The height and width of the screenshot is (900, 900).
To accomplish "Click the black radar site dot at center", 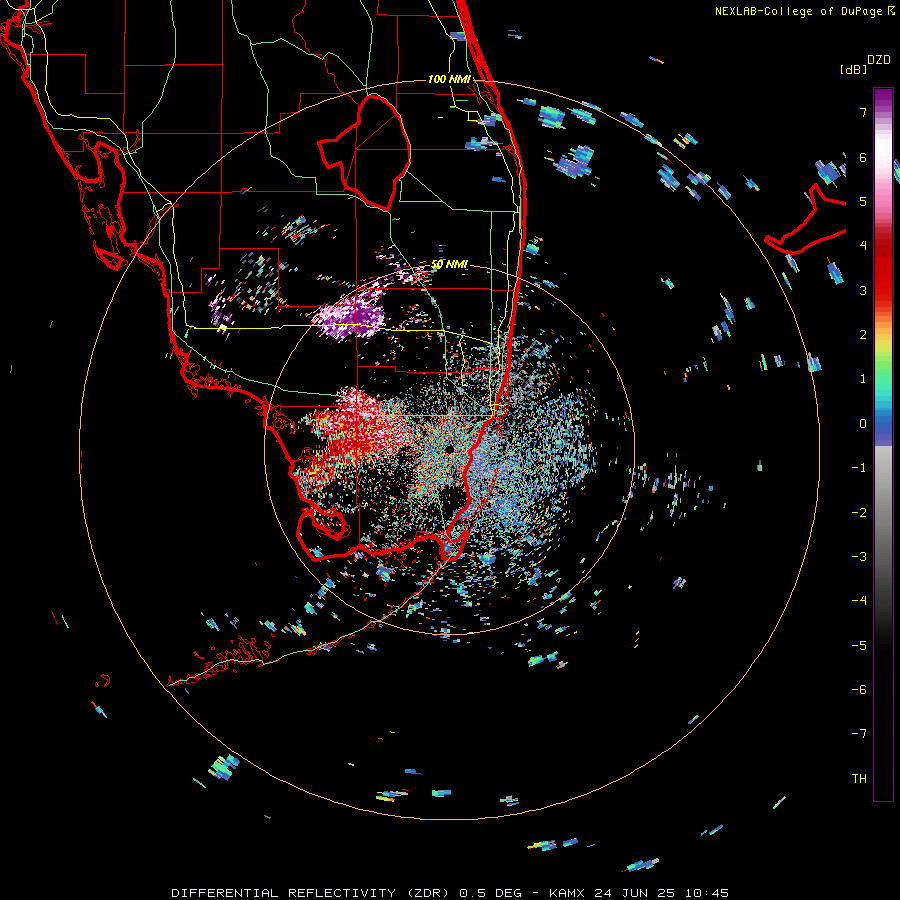I will point(449,449).
